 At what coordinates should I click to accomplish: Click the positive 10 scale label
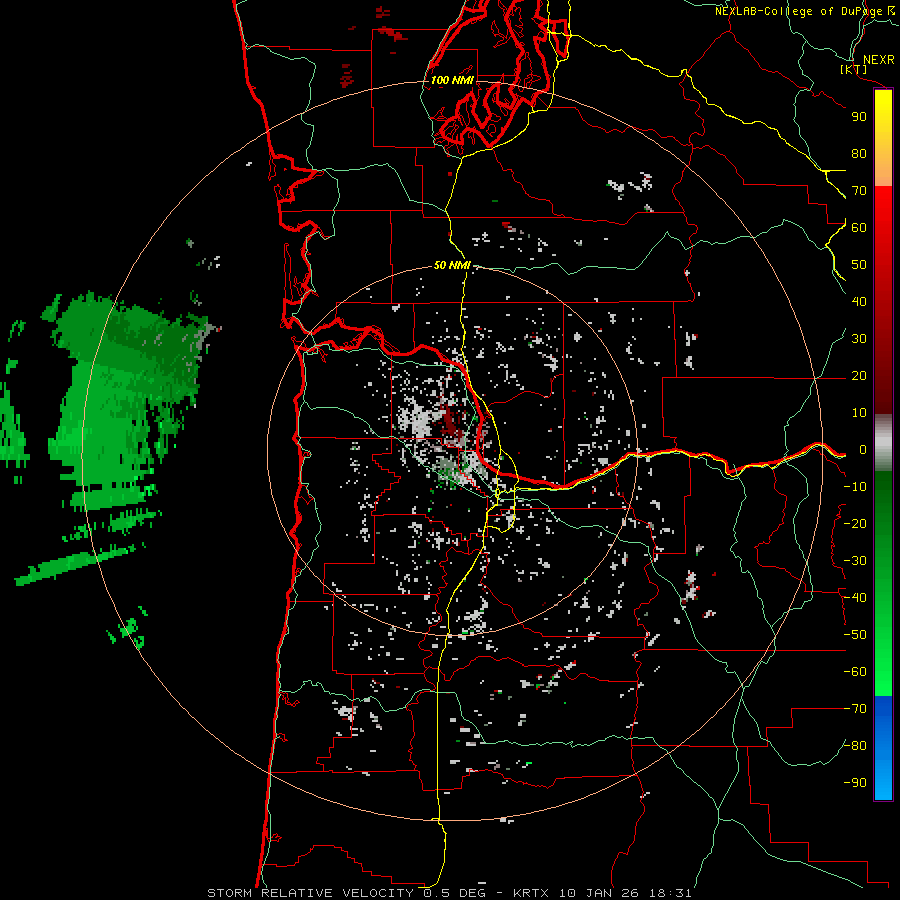(x=859, y=413)
